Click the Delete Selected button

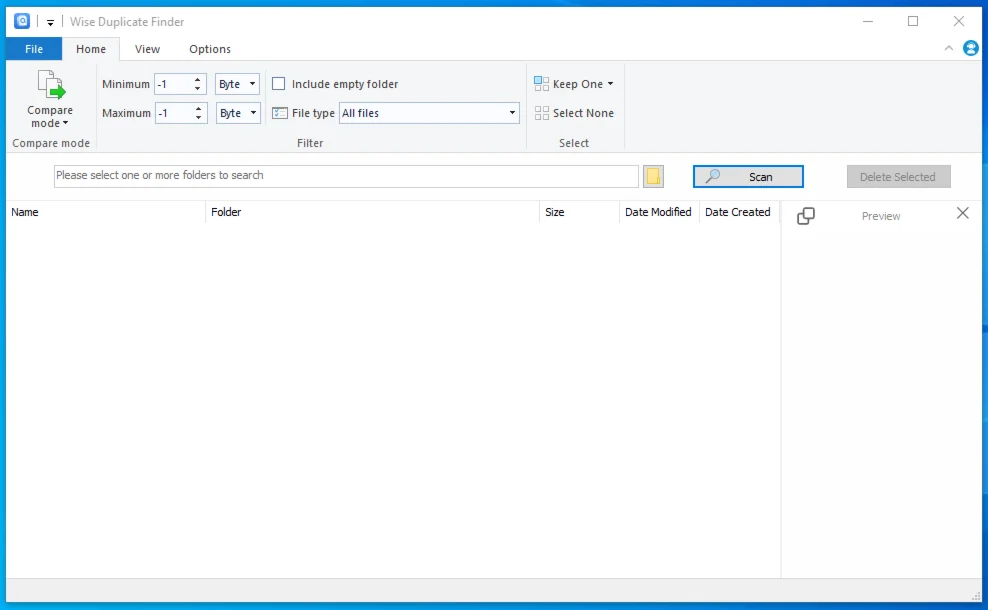[x=899, y=176]
